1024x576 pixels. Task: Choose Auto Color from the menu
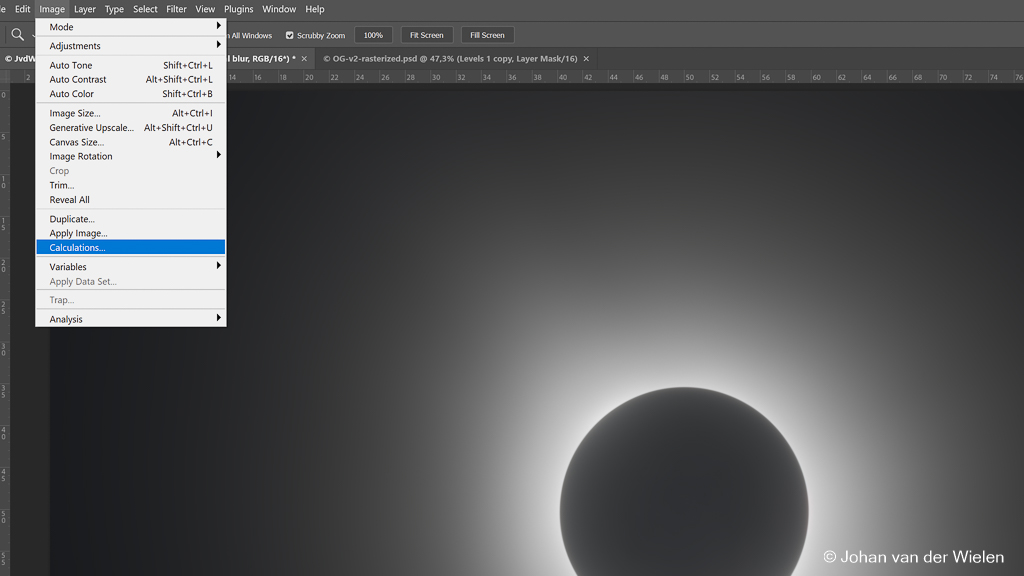point(131,94)
